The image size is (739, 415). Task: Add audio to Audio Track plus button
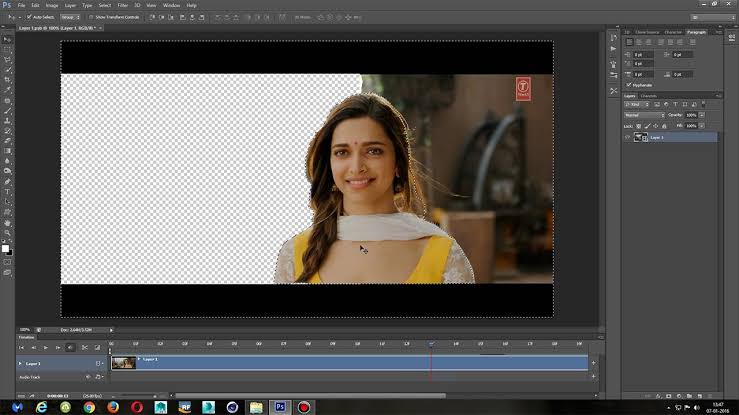coord(593,376)
